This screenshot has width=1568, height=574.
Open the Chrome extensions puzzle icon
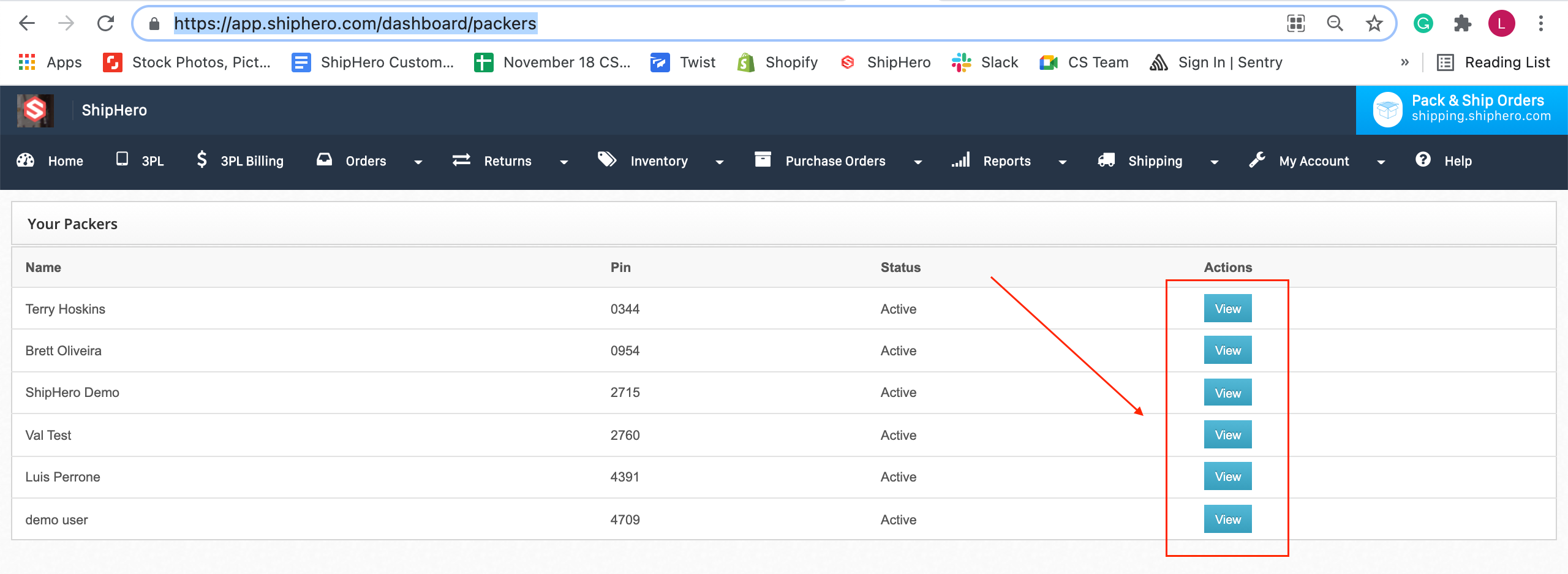[x=1462, y=24]
